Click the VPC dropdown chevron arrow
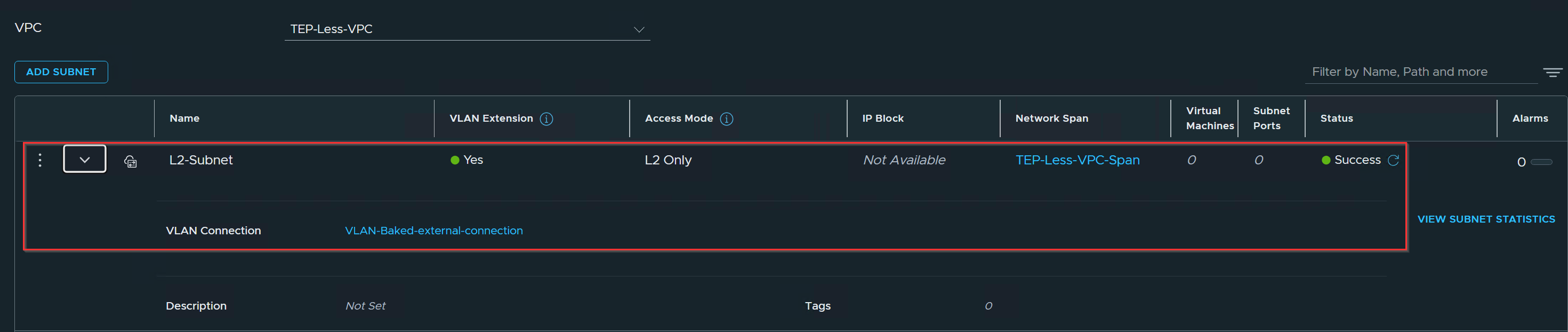 [639, 30]
